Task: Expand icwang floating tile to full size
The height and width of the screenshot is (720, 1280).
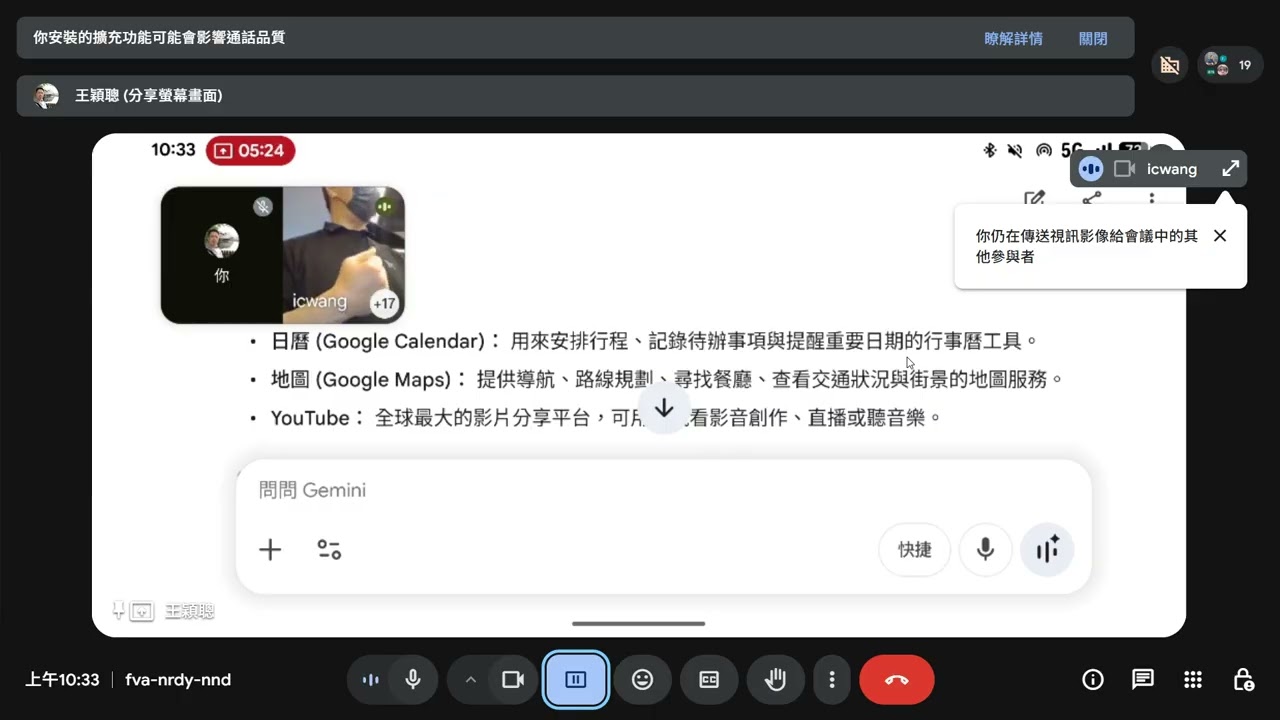Action: tap(1230, 169)
